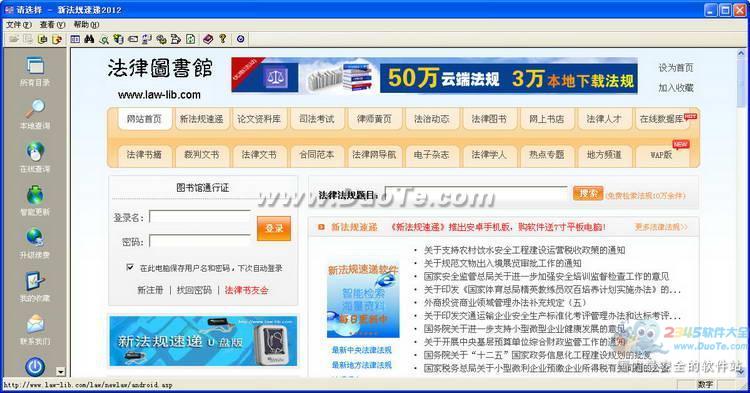Open 外商投资商业领域管理办法补充规定（五）
The image size is (750, 393).
coord(505,303)
